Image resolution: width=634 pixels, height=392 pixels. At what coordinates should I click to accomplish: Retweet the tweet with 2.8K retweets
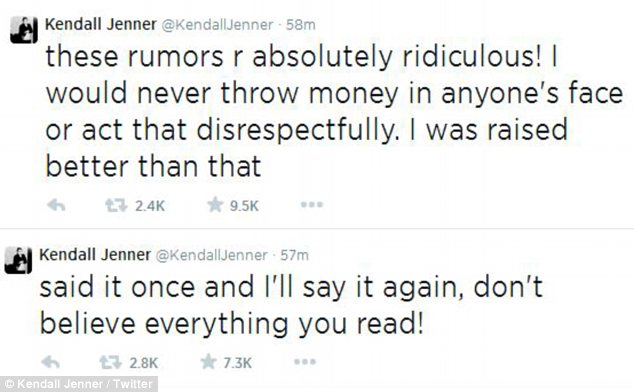click(x=110, y=362)
